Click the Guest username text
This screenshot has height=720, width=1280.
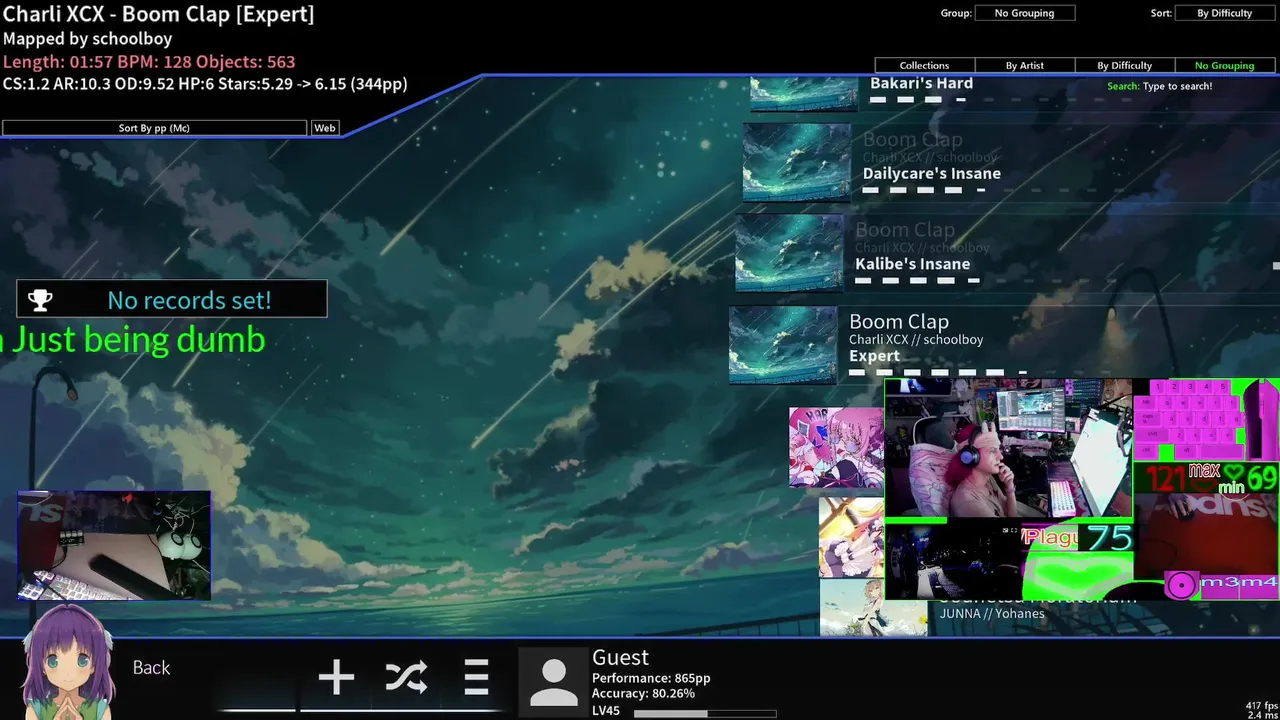pyautogui.click(x=620, y=657)
